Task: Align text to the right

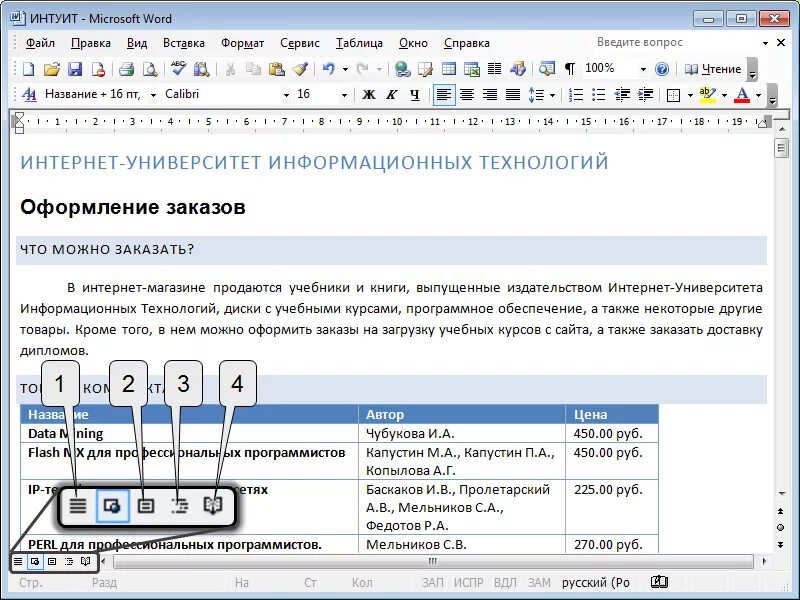Action: 490,95
